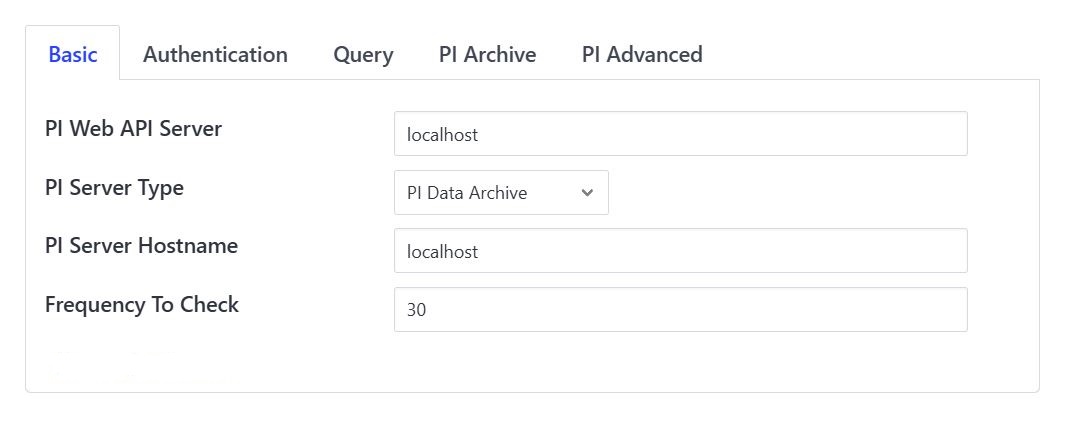1067x421 pixels.
Task: Click into the PI Server Hostname field
Action: coord(680,251)
